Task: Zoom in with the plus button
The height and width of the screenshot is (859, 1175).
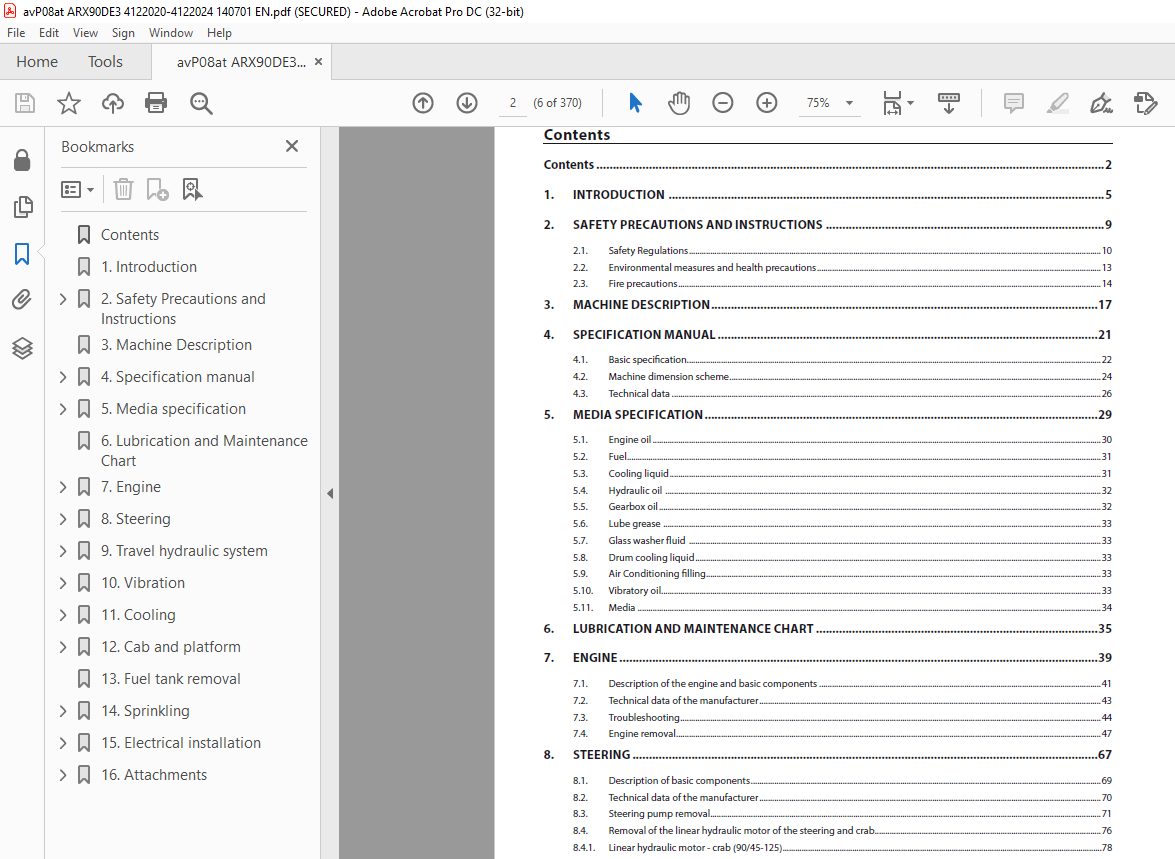Action: click(x=767, y=103)
